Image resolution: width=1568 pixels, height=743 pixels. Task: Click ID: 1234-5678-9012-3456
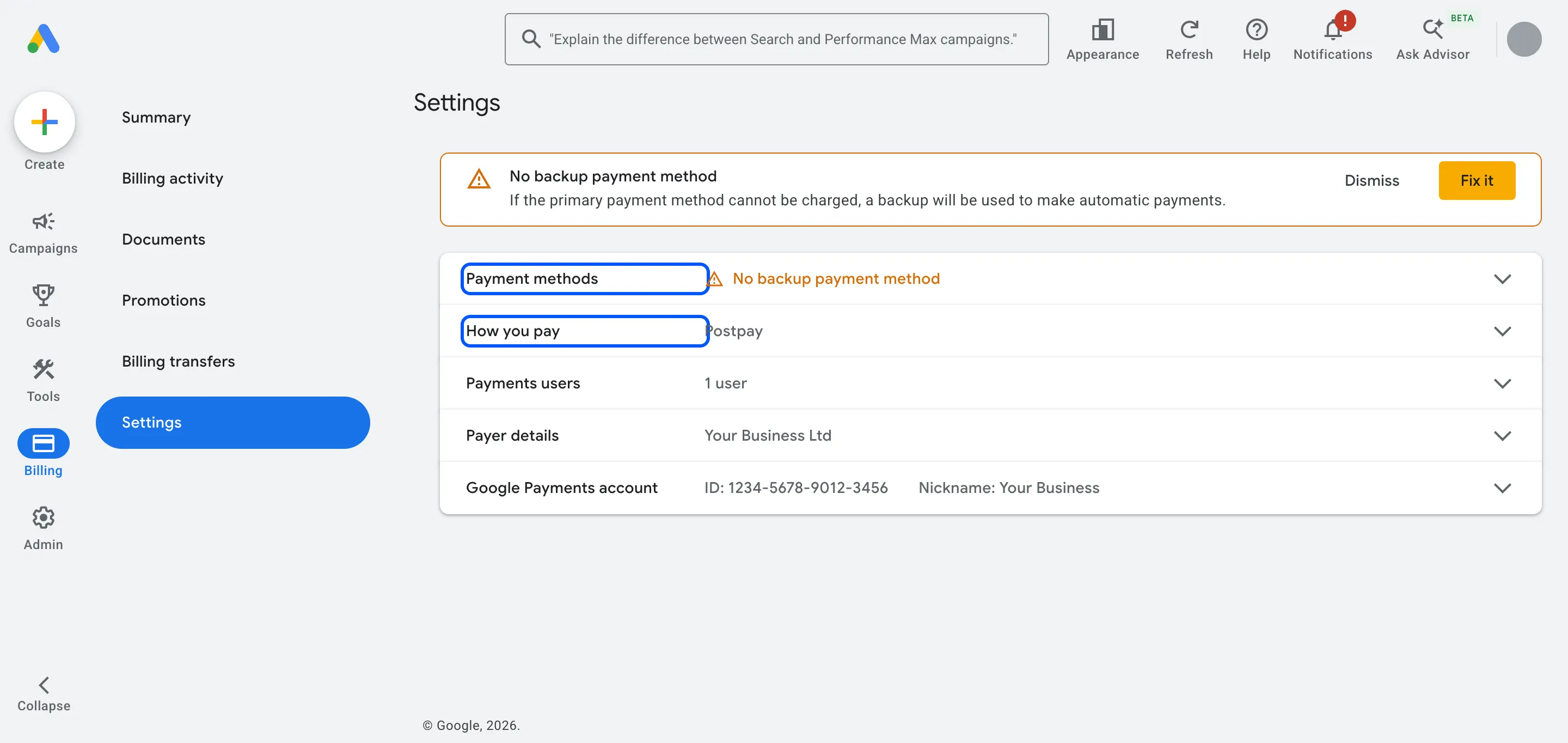[x=795, y=489]
